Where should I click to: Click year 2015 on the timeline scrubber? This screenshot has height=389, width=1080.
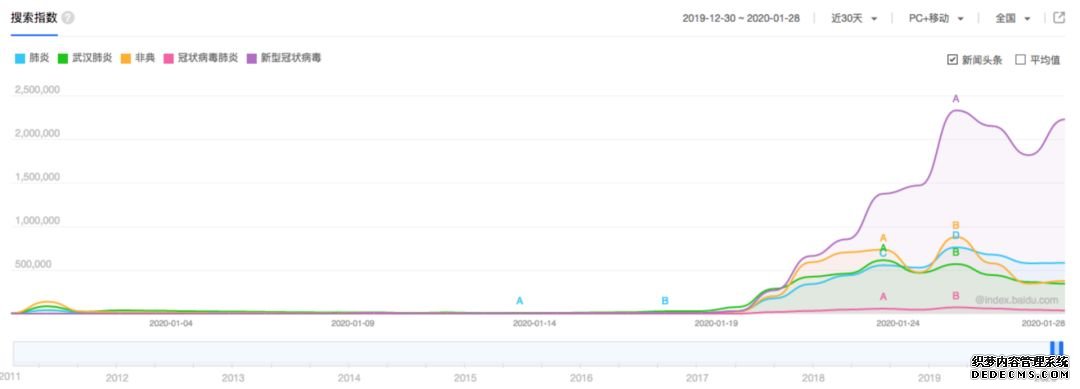tap(465, 377)
